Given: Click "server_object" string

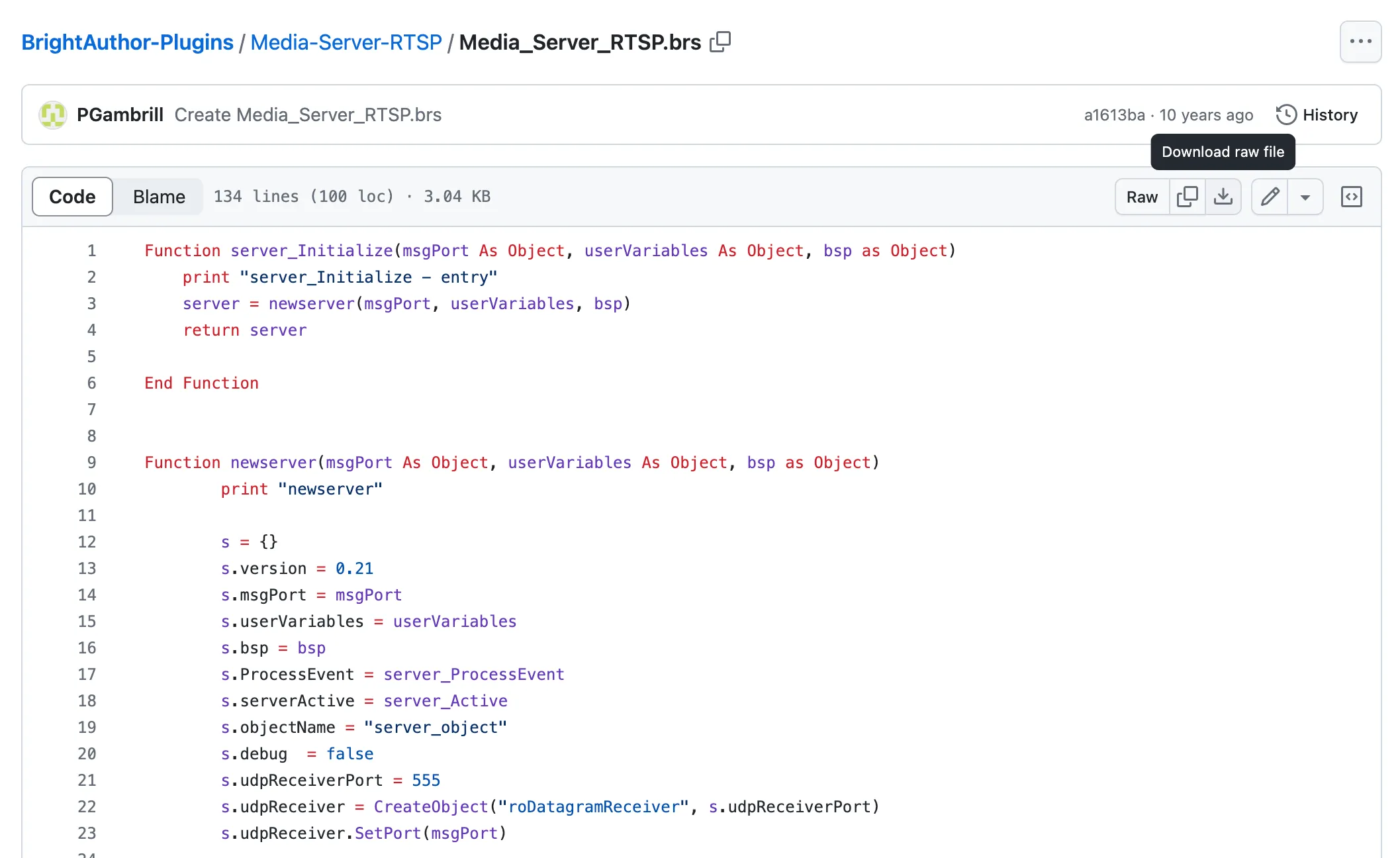Looking at the screenshot, I should click(436, 728).
